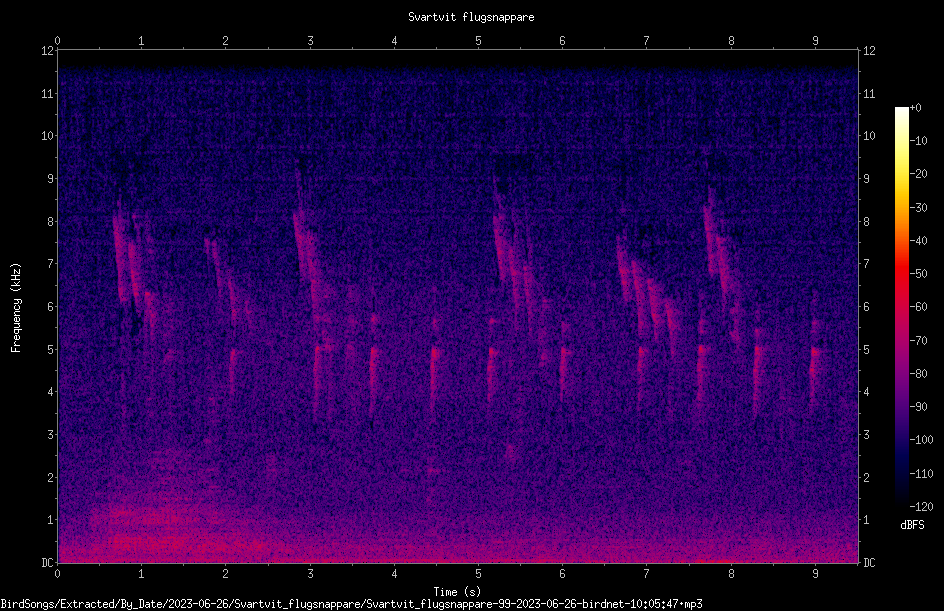The width and height of the screenshot is (944, 611).
Task: Click '8' on the right frequency axis
Action: [x=866, y=222]
